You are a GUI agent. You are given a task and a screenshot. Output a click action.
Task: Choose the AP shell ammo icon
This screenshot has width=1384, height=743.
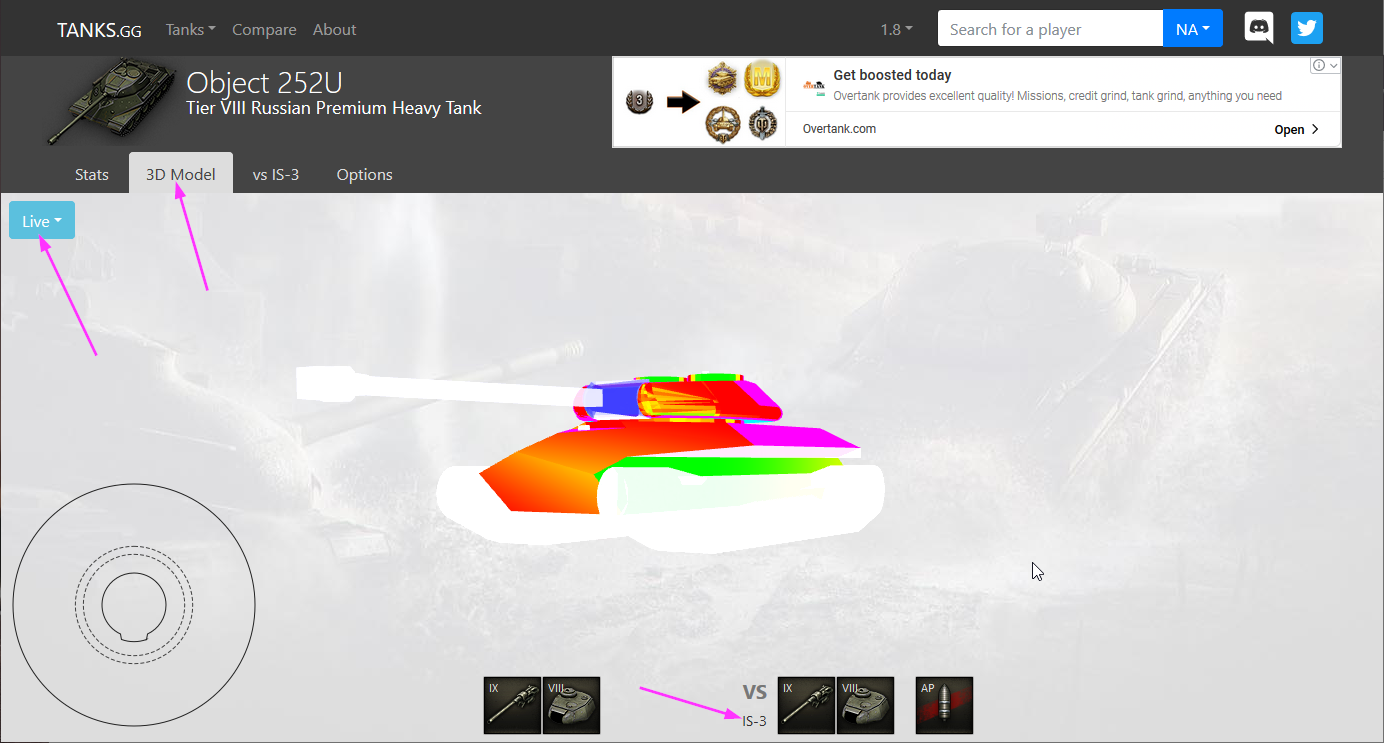tap(944, 705)
